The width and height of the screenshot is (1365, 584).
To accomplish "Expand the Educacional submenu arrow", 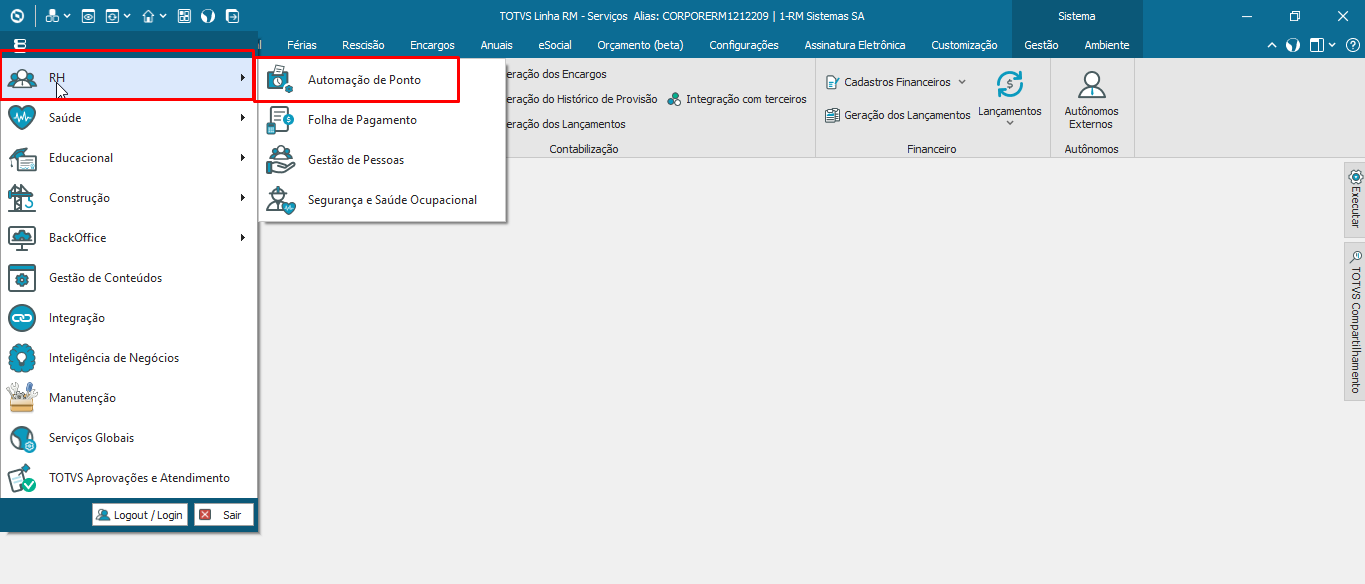I will pos(243,158).
